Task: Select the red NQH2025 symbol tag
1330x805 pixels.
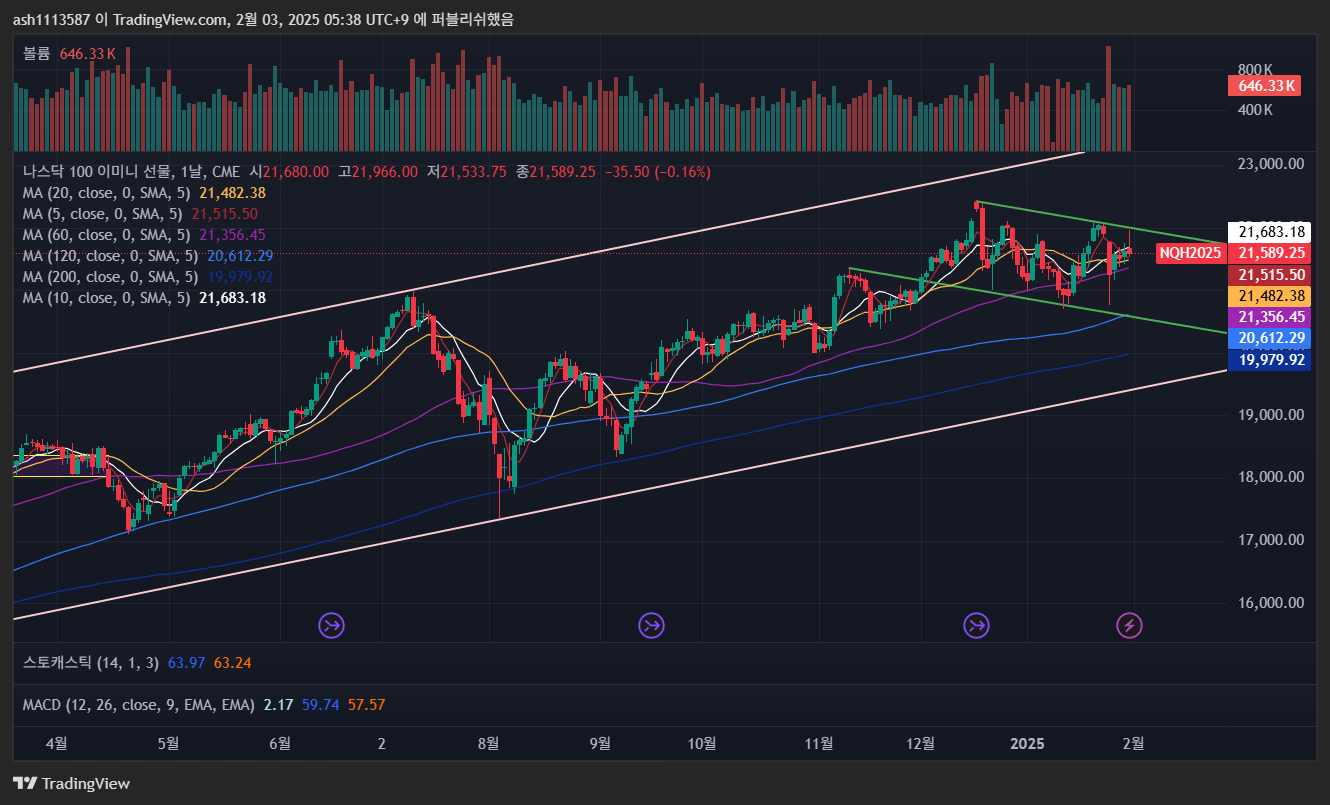Action: 1190,253
